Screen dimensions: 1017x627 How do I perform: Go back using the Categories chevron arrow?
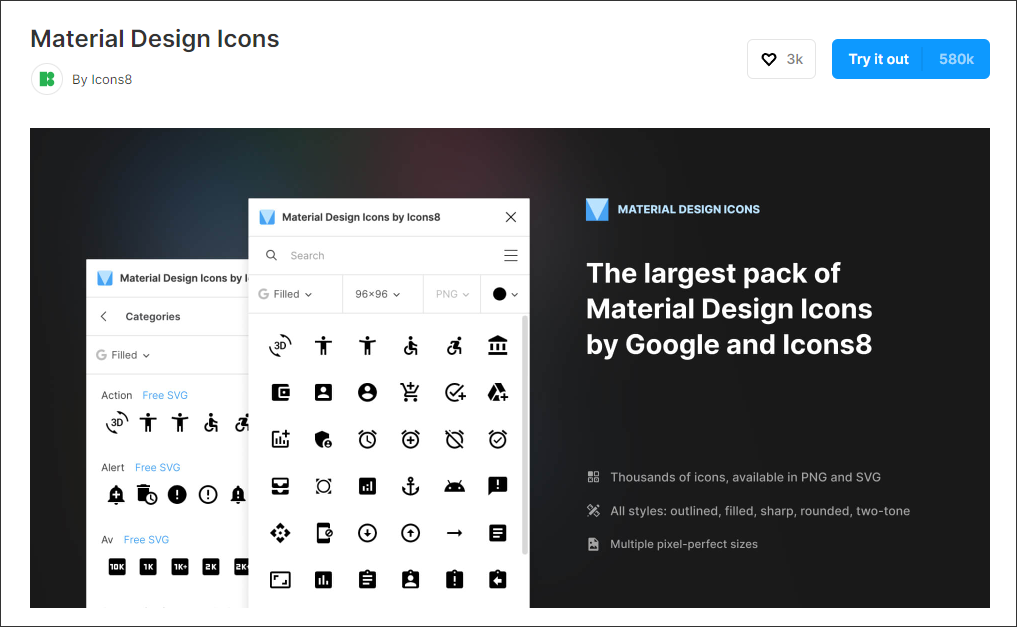click(104, 316)
